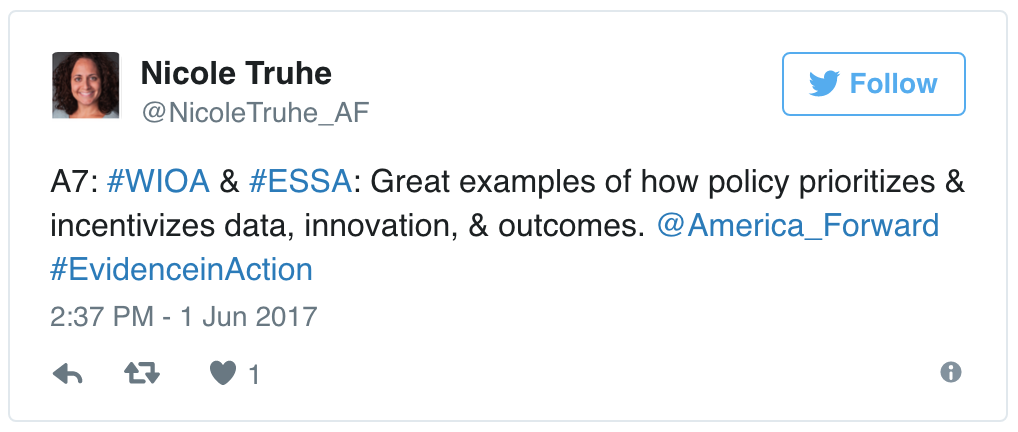Visit the @NicoleTruhe_AF handle
This screenshot has width=1018, height=432.
255,113
